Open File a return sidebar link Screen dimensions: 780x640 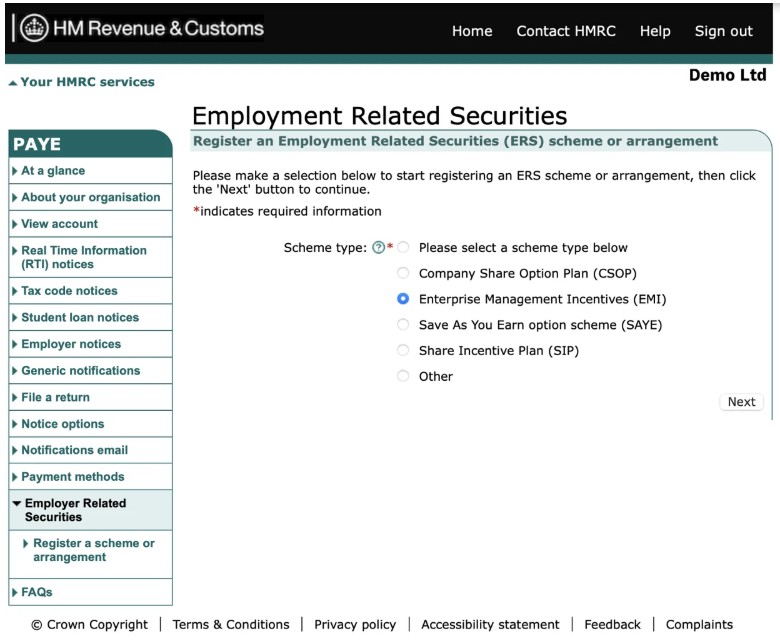pyautogui.click(x=91, y=397)
